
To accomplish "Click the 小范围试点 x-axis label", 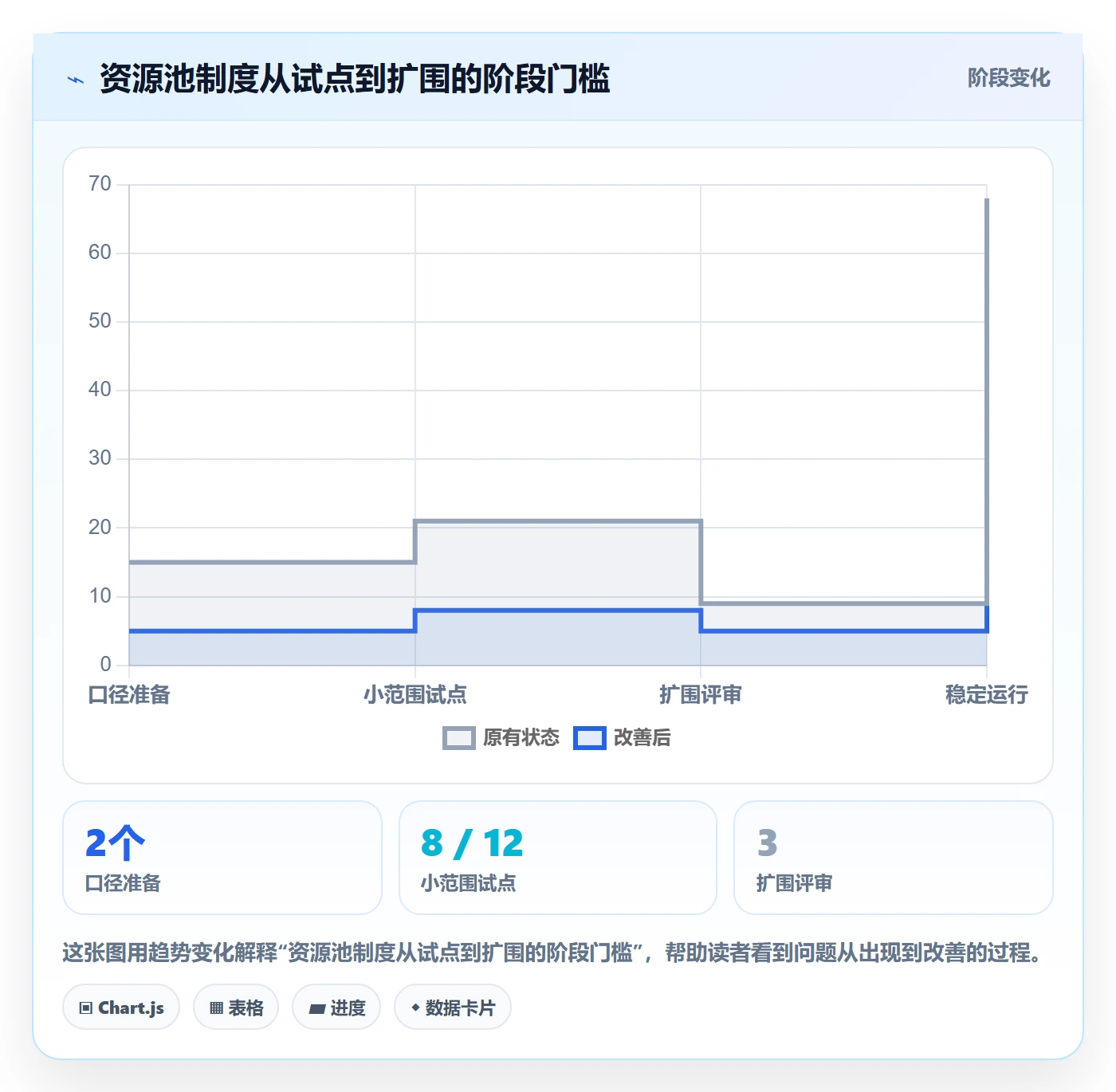I will [415, 695].
